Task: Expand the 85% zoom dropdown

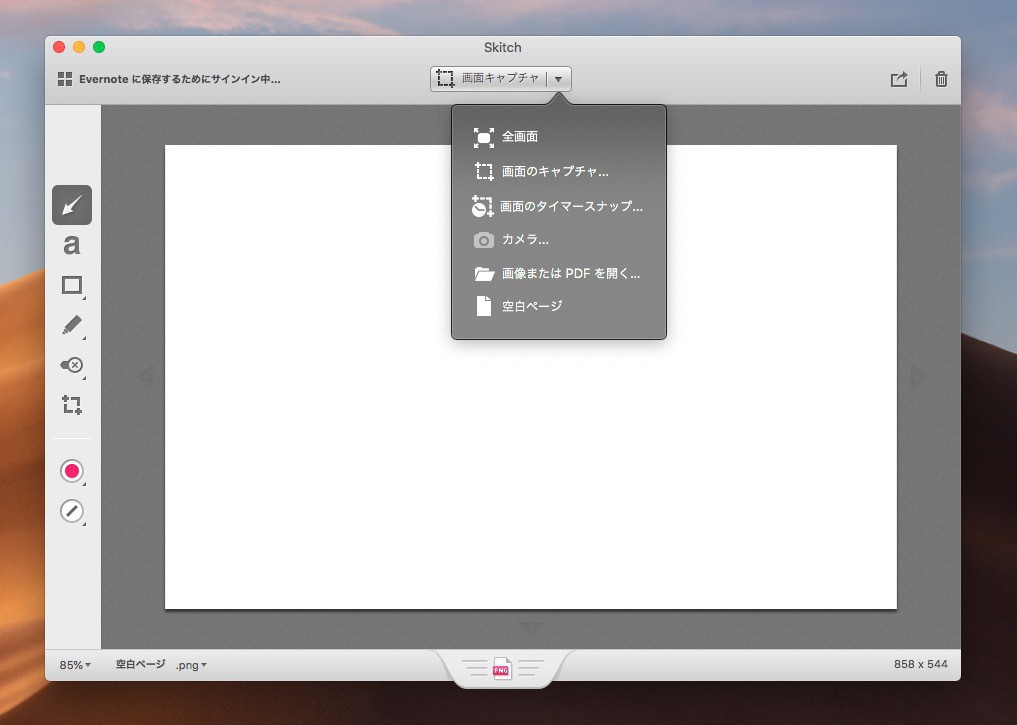Action: pos(75,665)
